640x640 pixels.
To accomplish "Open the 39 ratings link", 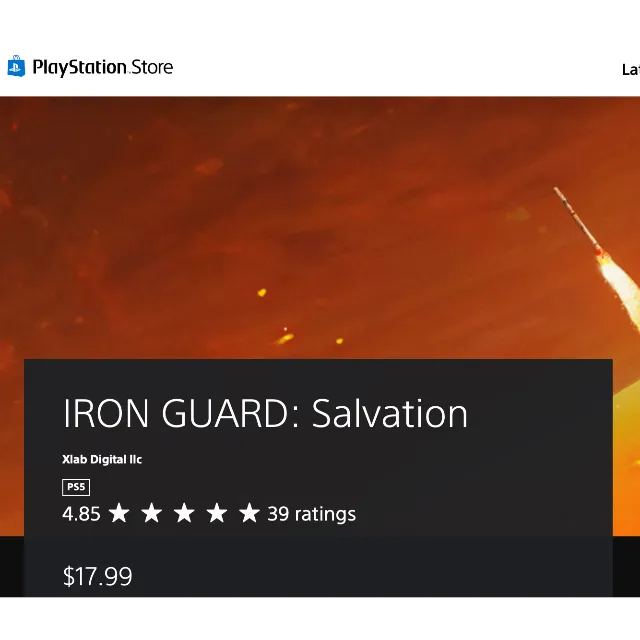I will coord(311,514).
